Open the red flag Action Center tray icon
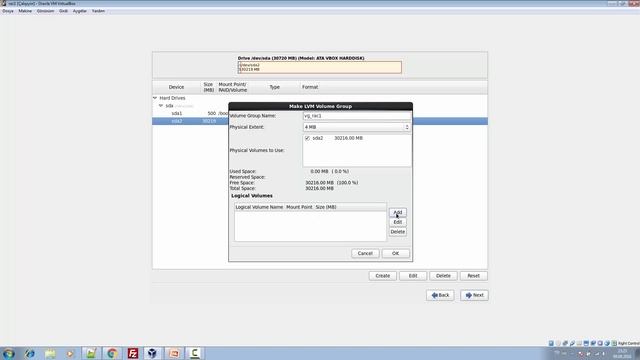 tap(581, 353)
